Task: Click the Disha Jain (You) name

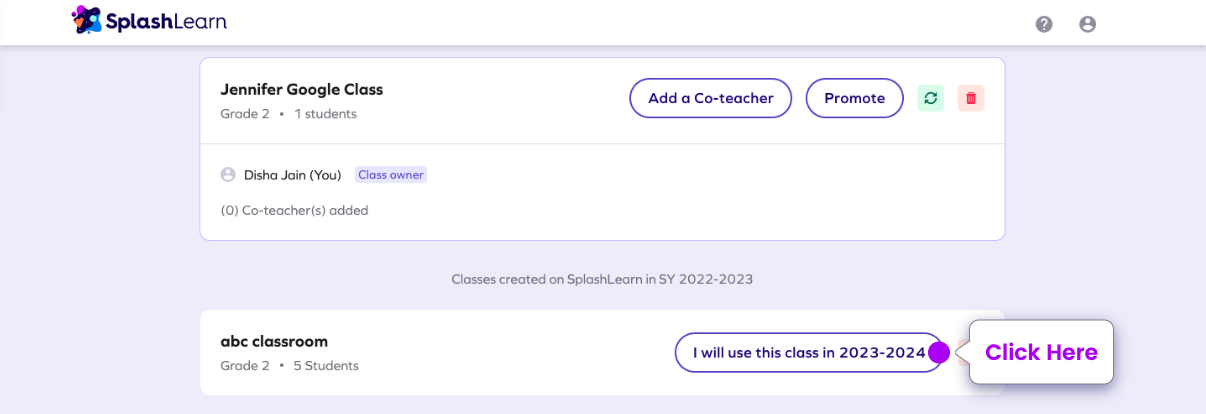Action: tap(293, 175)
